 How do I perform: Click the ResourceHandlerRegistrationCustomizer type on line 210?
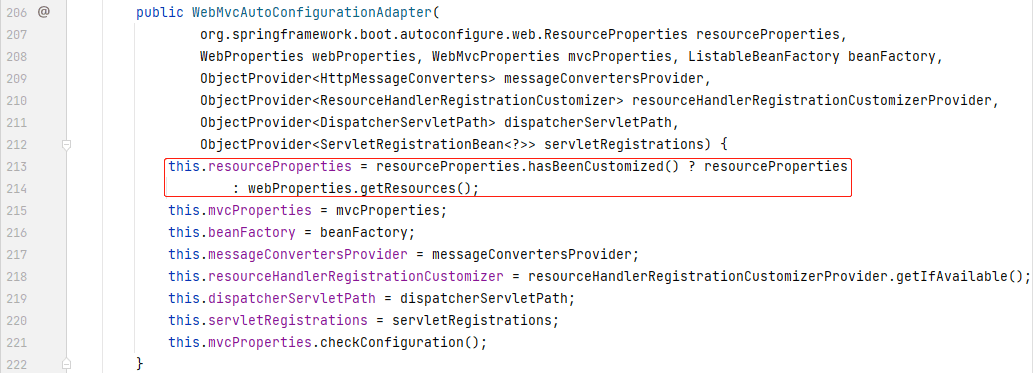click(468, 100)
